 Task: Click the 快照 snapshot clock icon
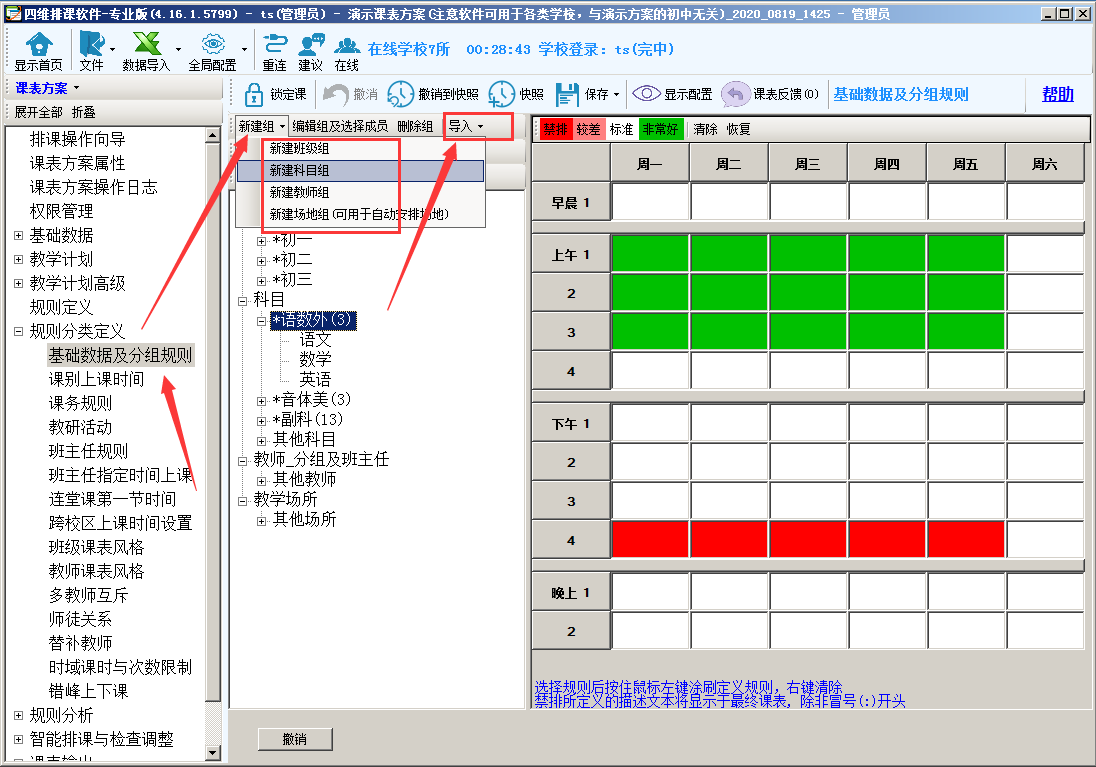pos(502,94)
